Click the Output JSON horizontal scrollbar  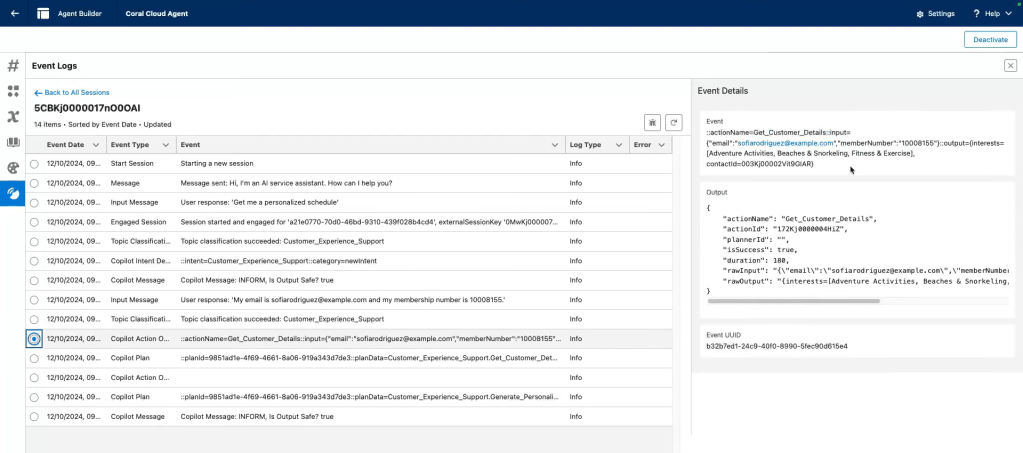coord(780,301)
